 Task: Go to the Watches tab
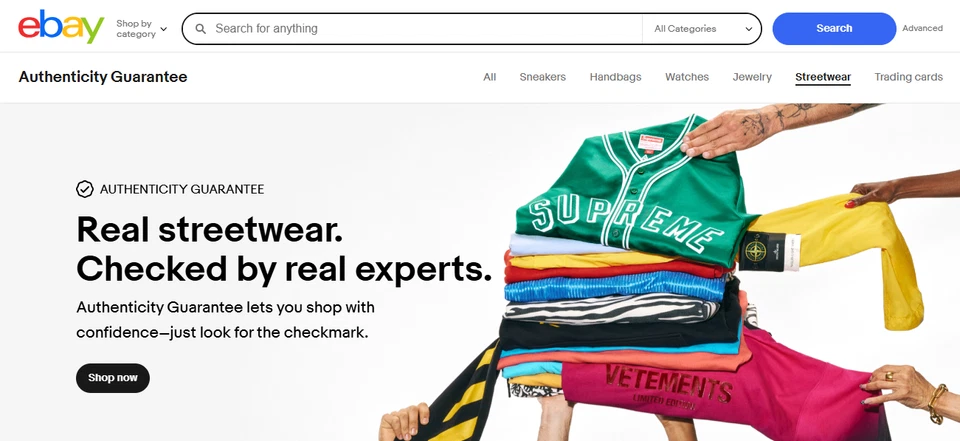coord(687,77)
